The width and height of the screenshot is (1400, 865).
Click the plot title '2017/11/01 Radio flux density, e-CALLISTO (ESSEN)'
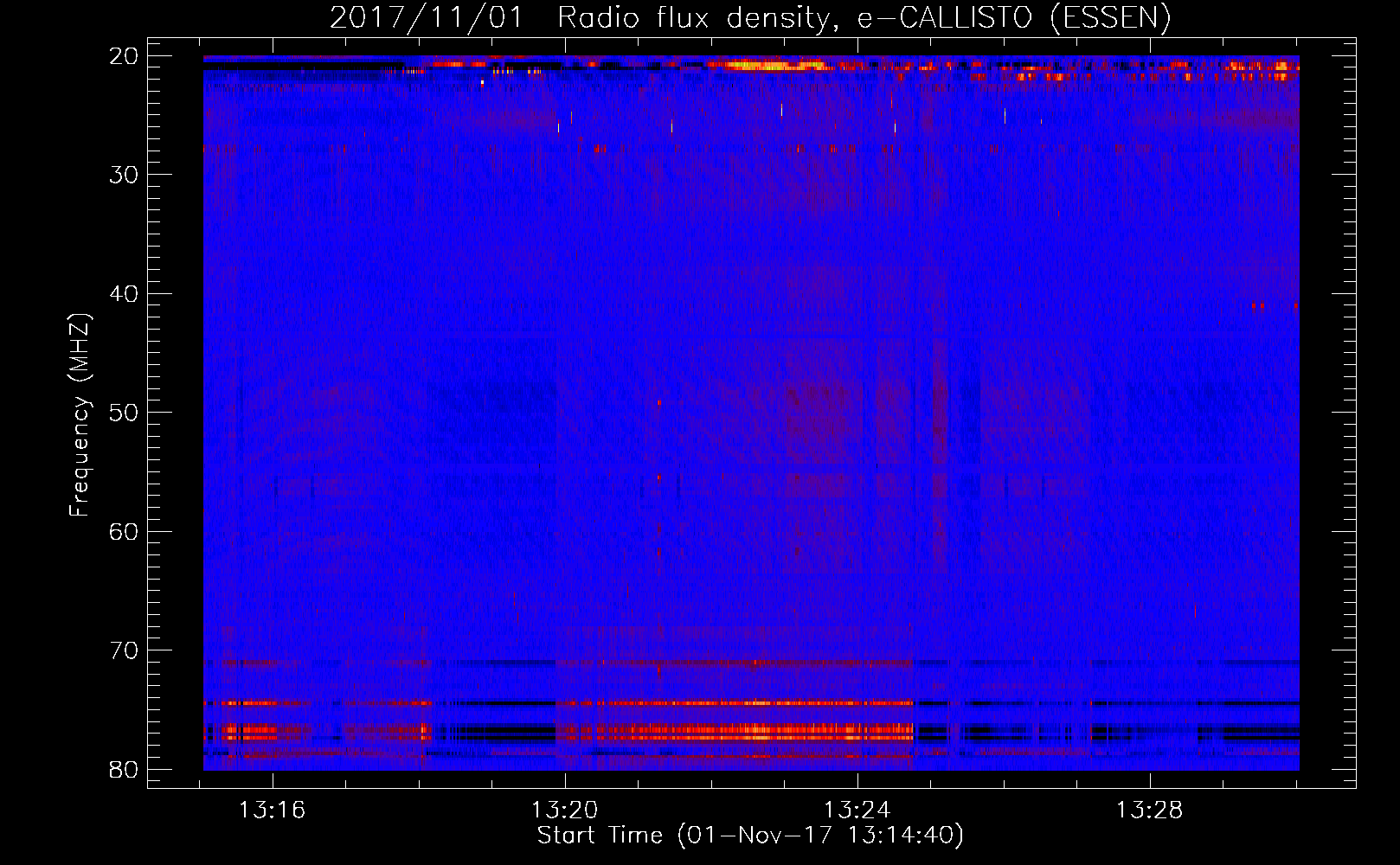pos(750,17)
